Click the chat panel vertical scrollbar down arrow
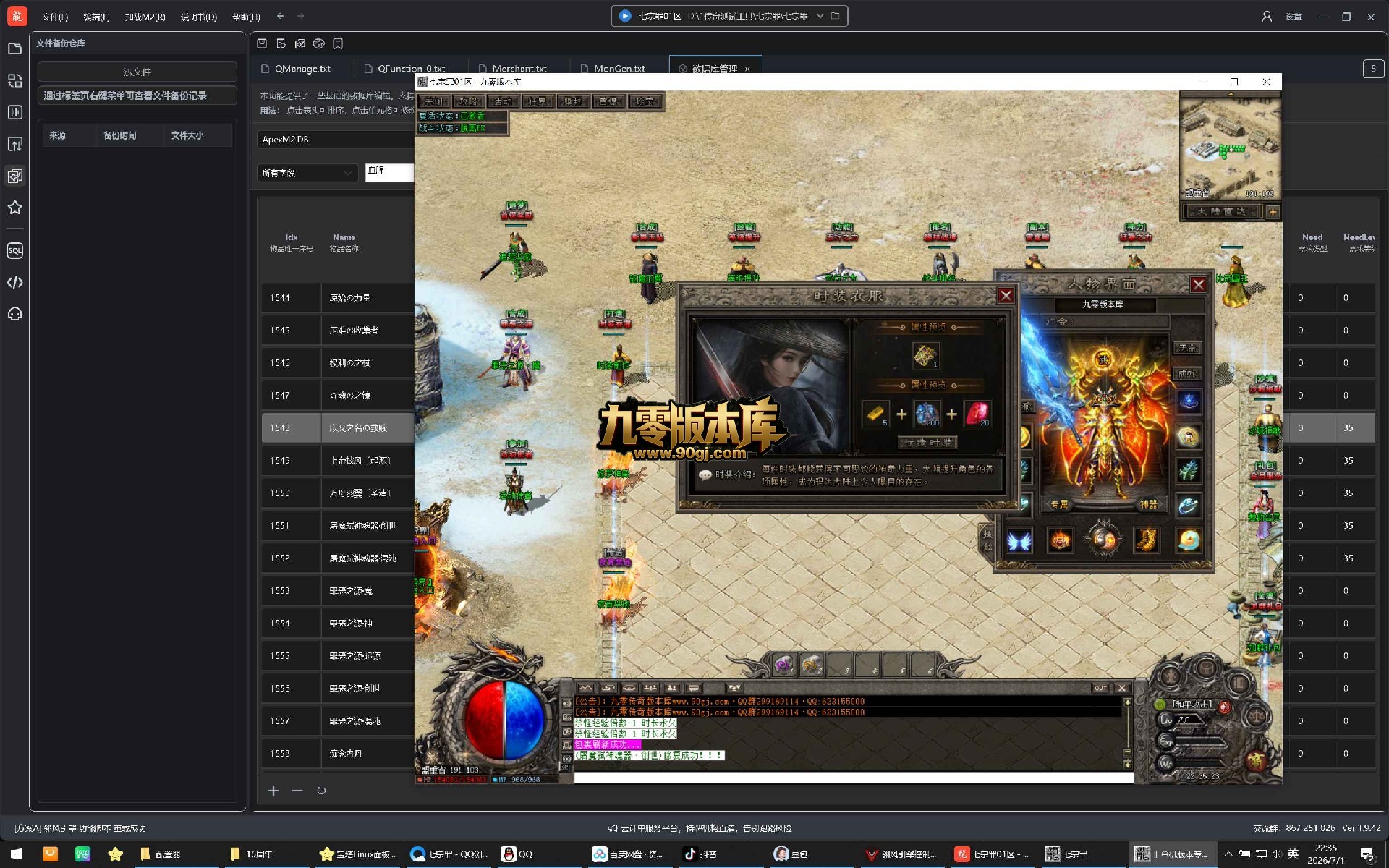The height and width of the screenshot is (868, 1389). [x=1126, y=764]
